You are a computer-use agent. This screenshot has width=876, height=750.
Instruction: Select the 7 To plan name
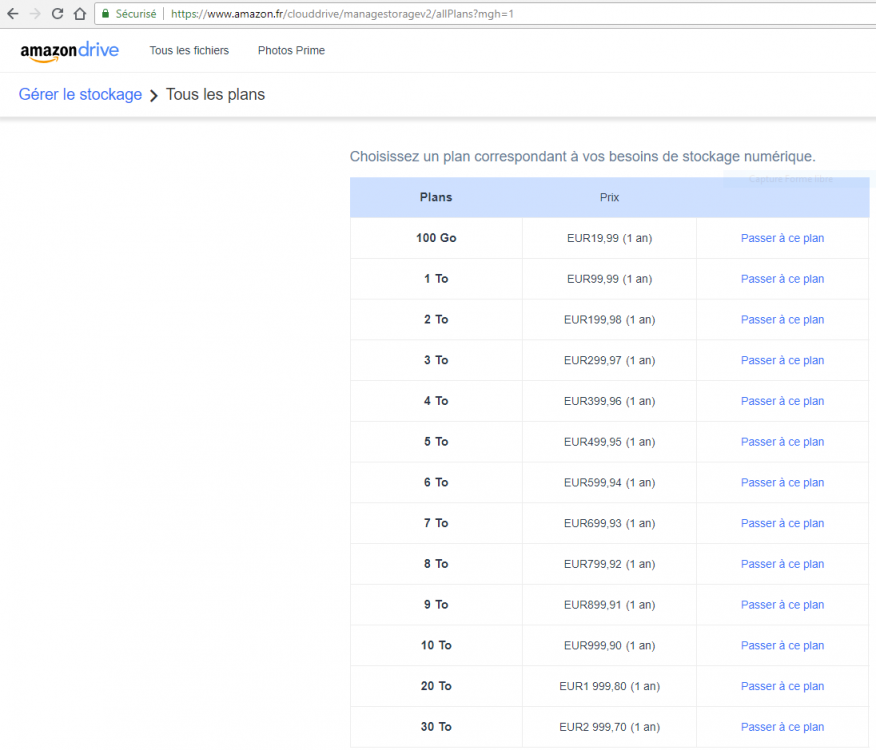(x=436, y=524)
